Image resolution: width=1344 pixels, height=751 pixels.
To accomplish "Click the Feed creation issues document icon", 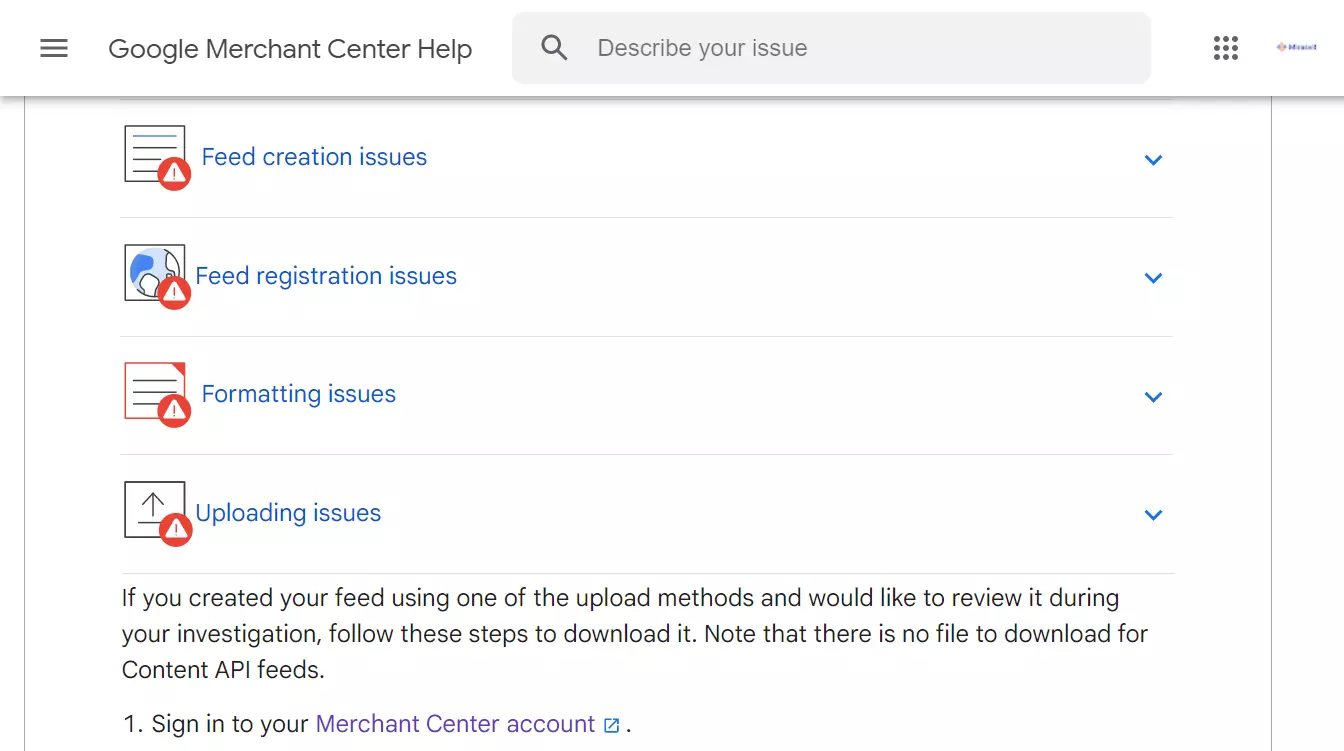I will point(156,157).
